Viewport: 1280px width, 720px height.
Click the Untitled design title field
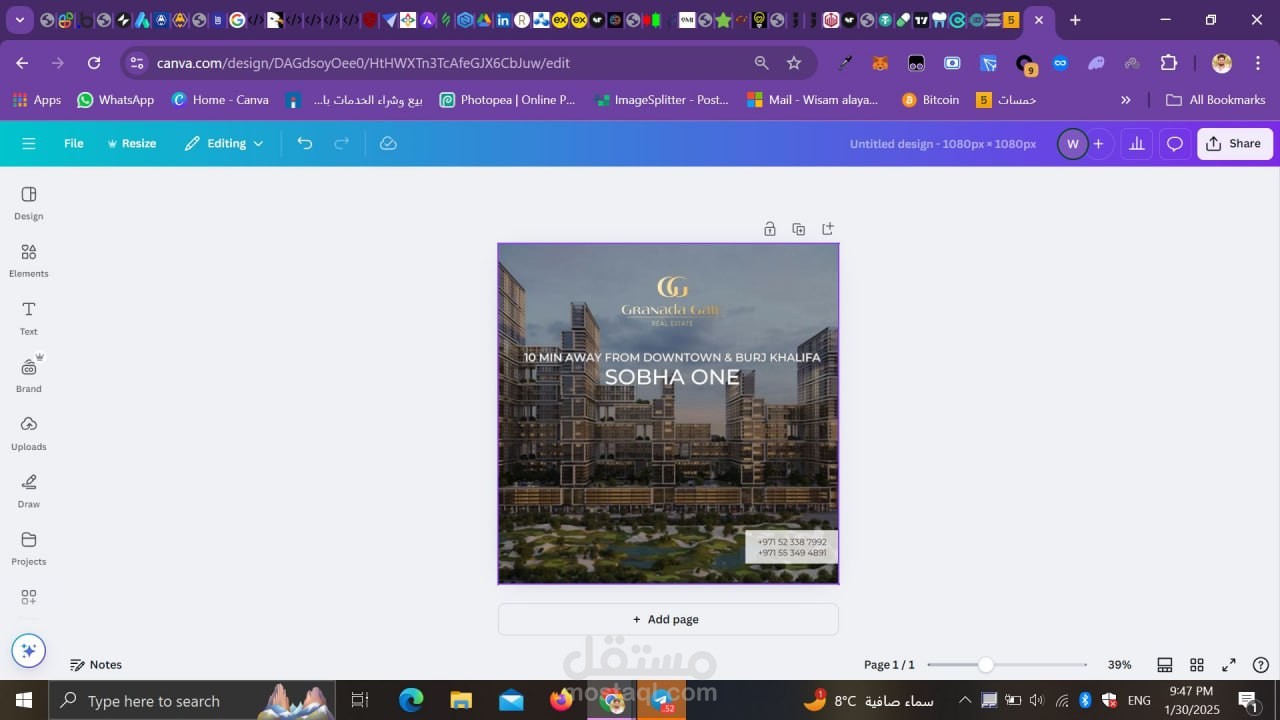tap(943, 144)
